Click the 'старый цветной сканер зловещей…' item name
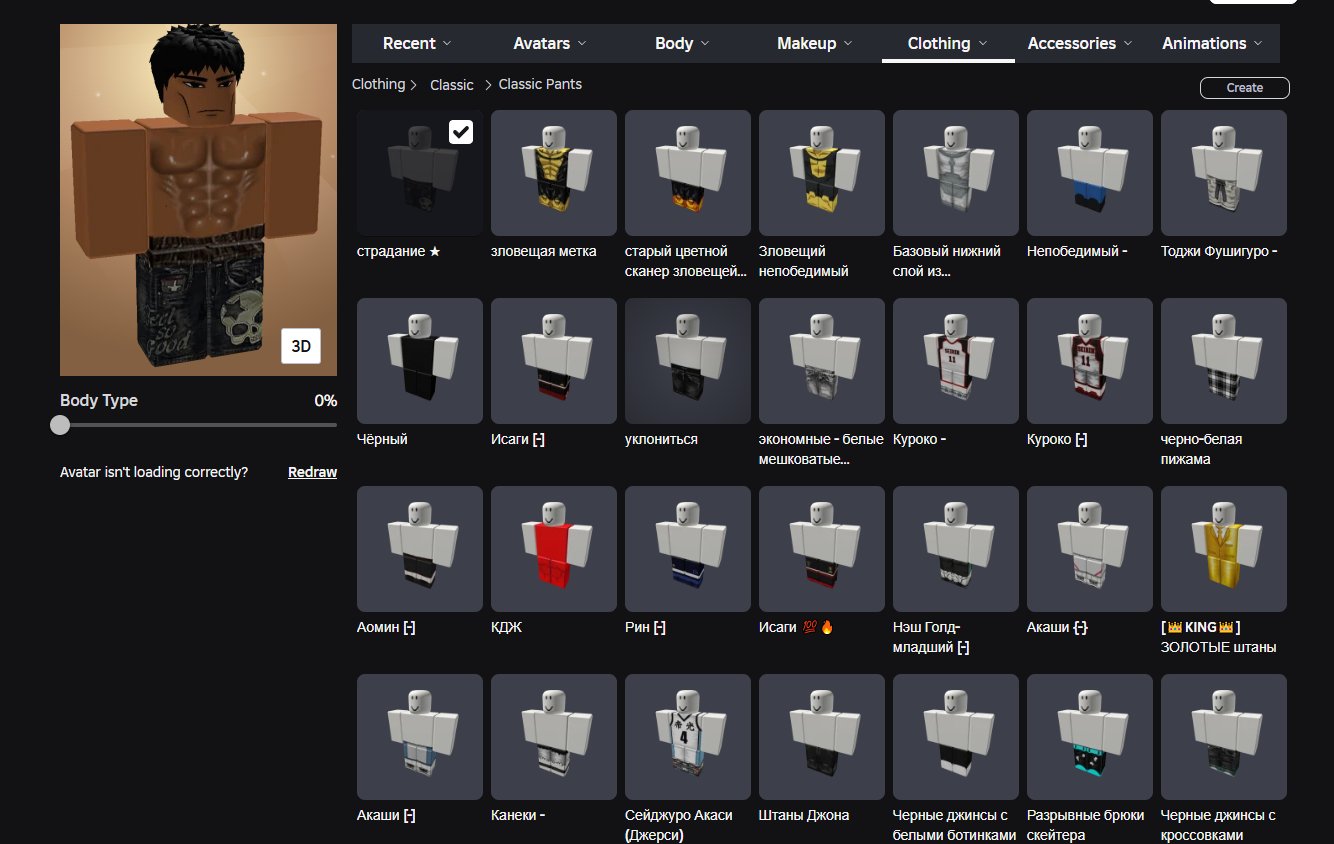This screenshot has width=1334, height=844. [x=686, y=261]
